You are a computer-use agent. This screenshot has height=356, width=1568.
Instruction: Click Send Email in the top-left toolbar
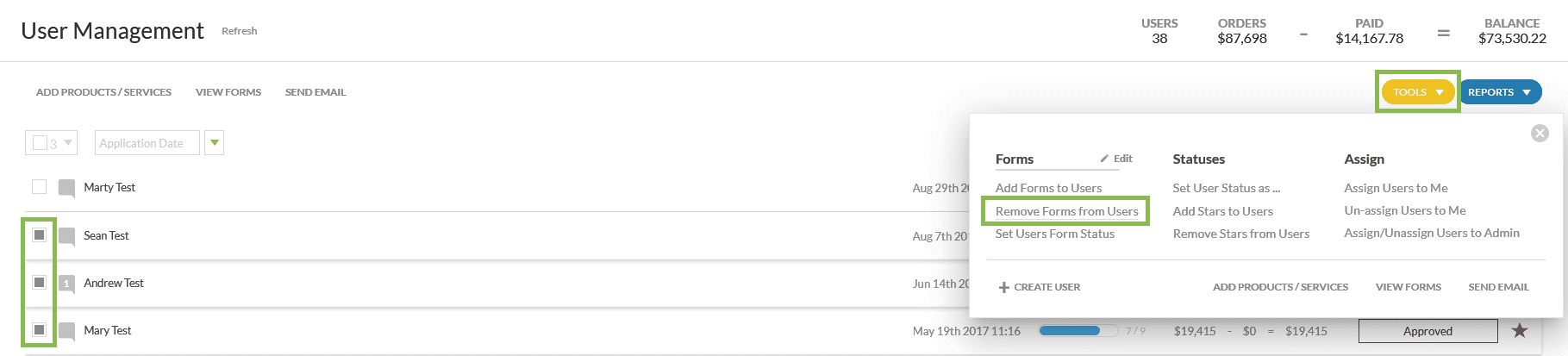coord(315,92)
